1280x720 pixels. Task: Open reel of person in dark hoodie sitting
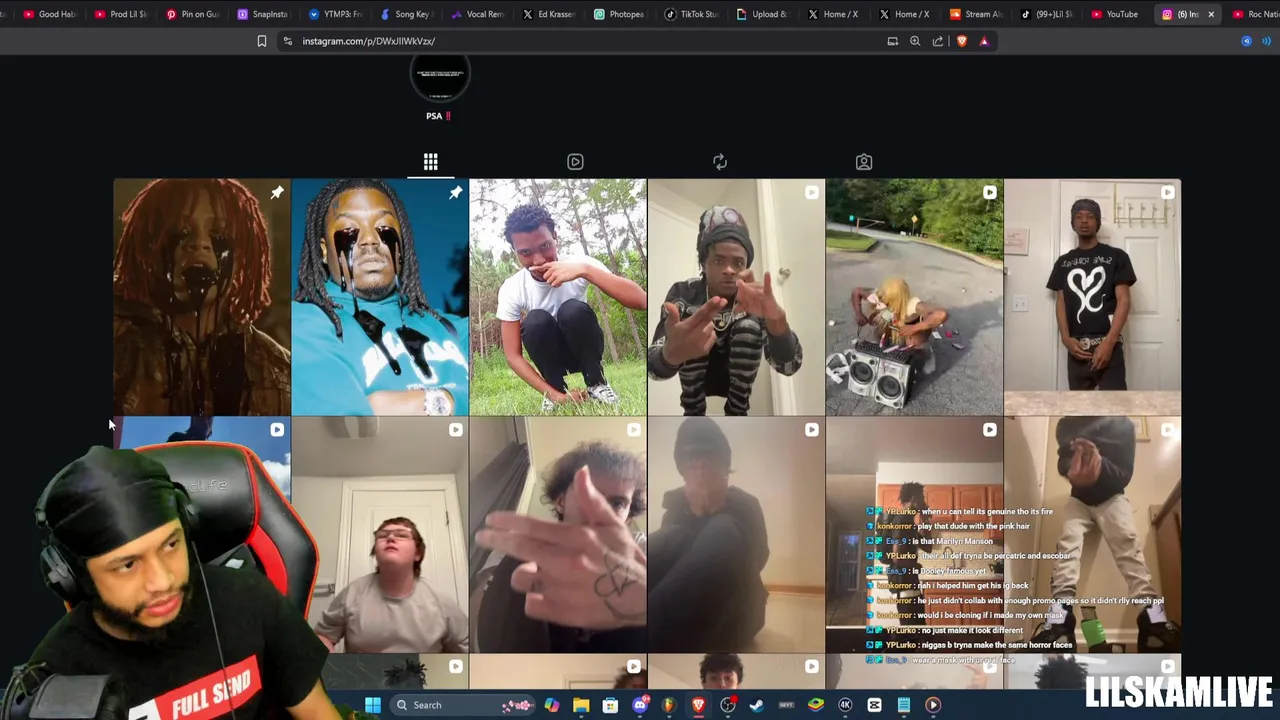point(736,535)
